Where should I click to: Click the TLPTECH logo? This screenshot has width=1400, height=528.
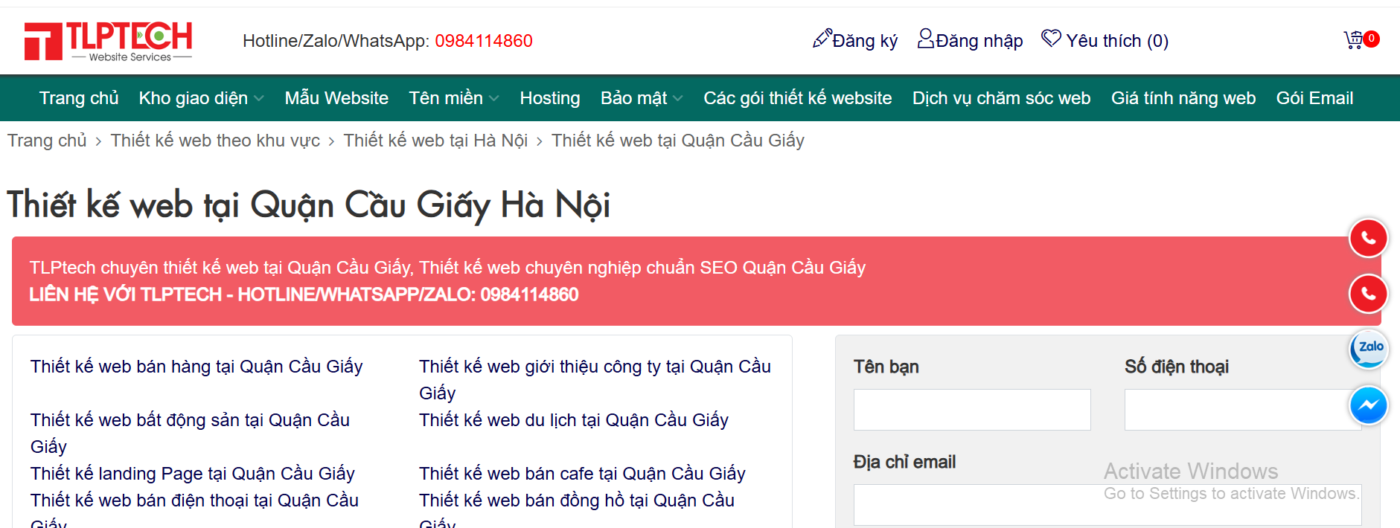108,41
